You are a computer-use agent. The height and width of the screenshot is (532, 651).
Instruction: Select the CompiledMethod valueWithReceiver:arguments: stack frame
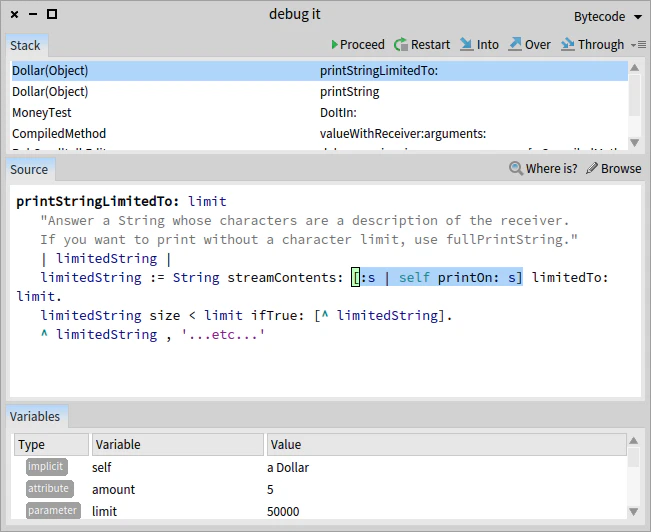coord(319,133)
